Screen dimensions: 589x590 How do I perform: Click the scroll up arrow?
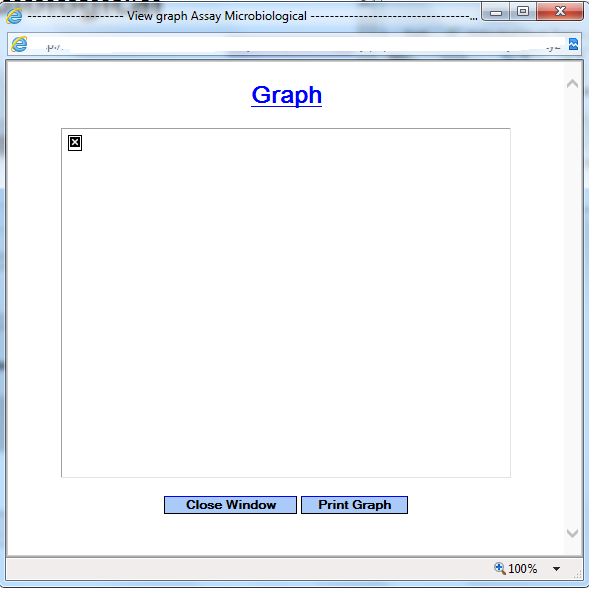(572, 84)
